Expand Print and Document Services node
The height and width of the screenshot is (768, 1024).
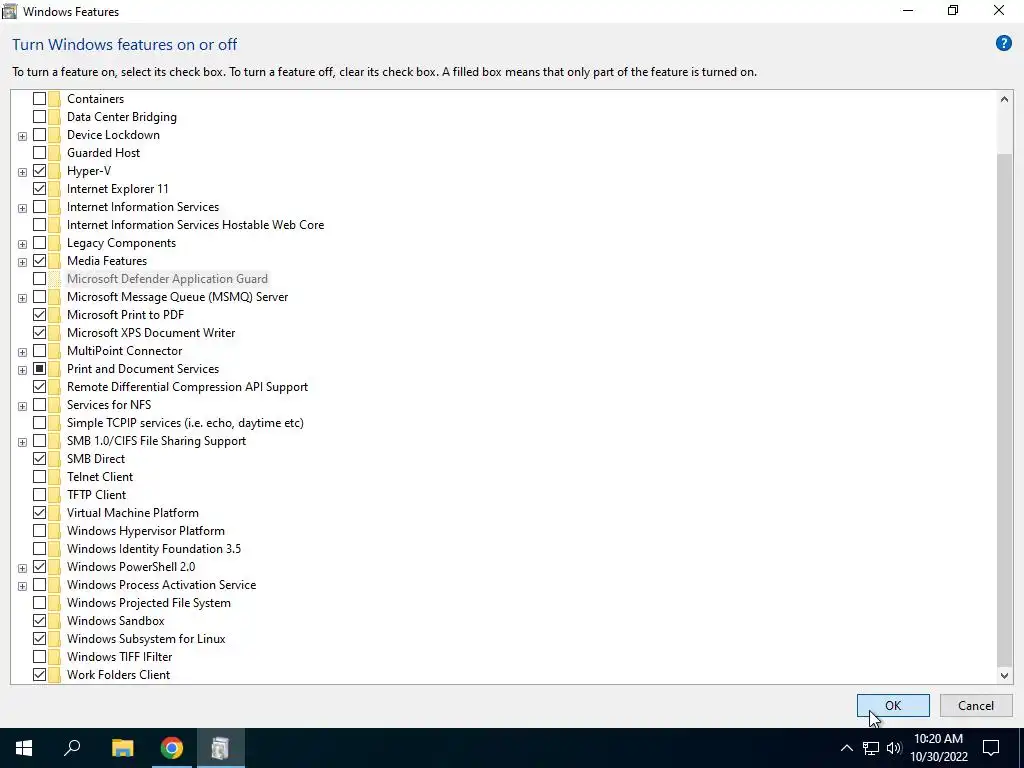[22, 370]
